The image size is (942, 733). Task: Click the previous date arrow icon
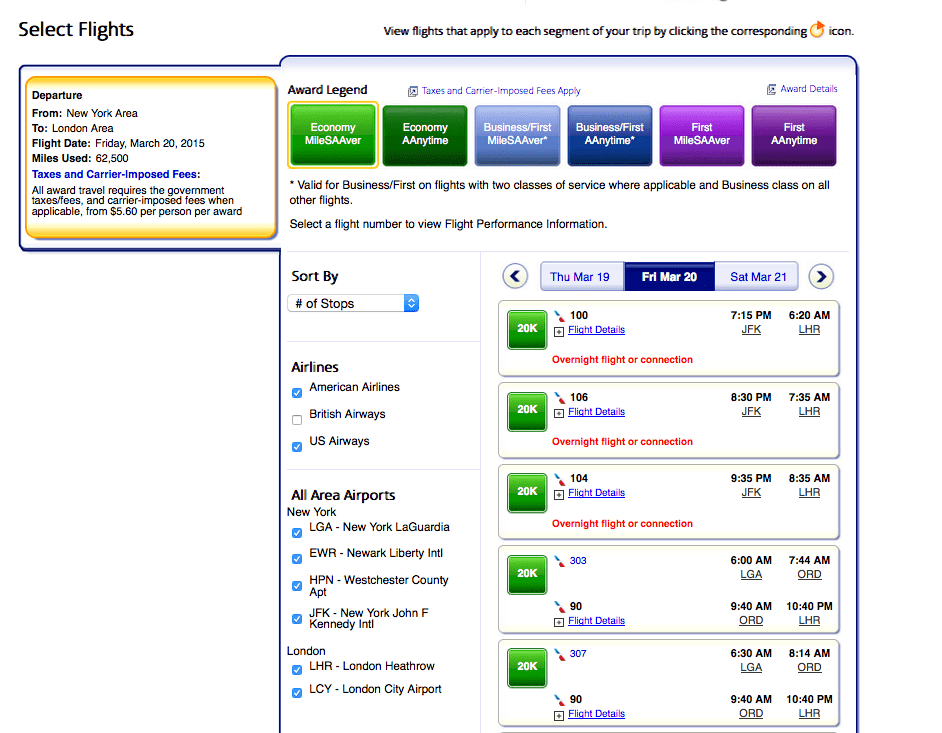(515, 276)
